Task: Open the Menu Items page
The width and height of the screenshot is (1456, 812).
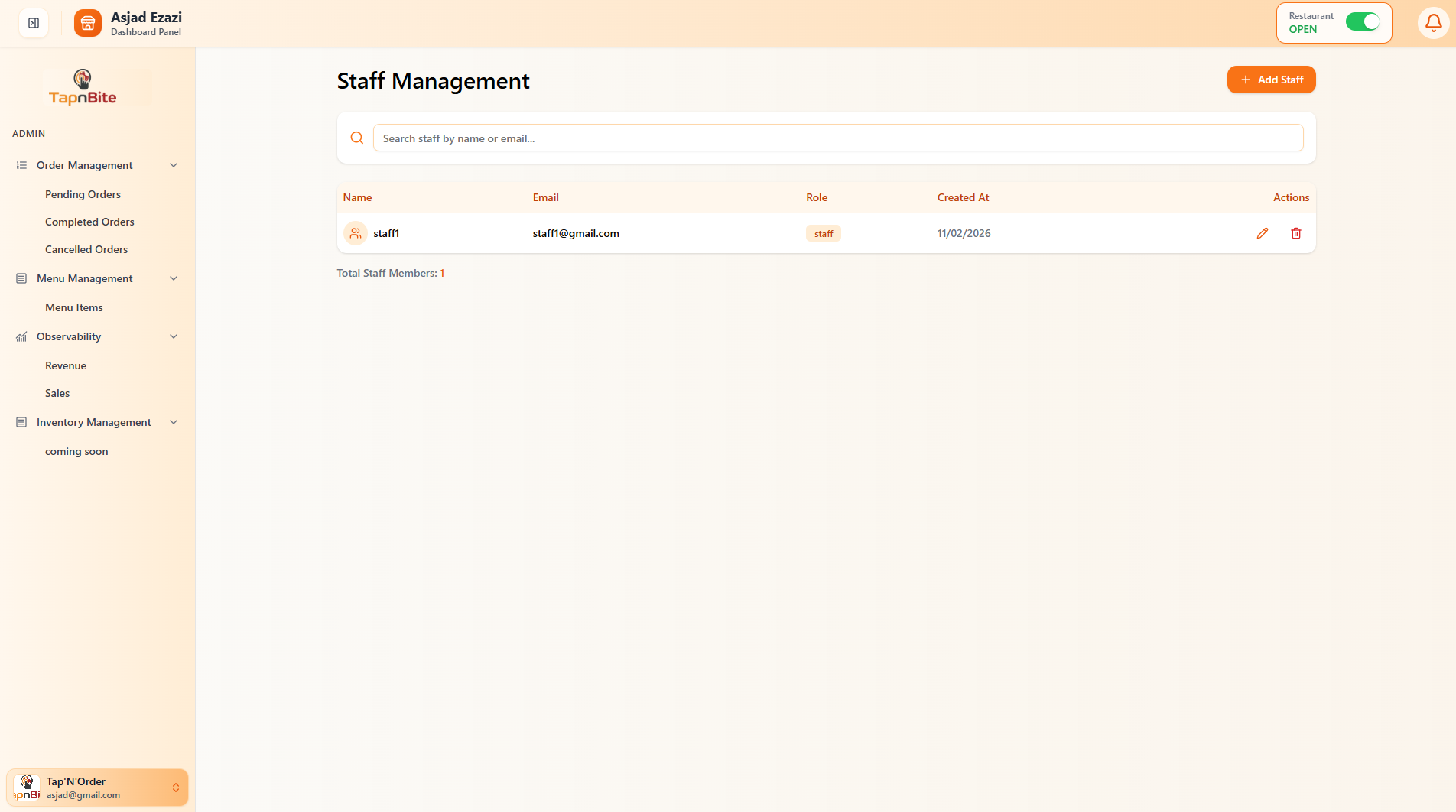Action: click(73, 307)
